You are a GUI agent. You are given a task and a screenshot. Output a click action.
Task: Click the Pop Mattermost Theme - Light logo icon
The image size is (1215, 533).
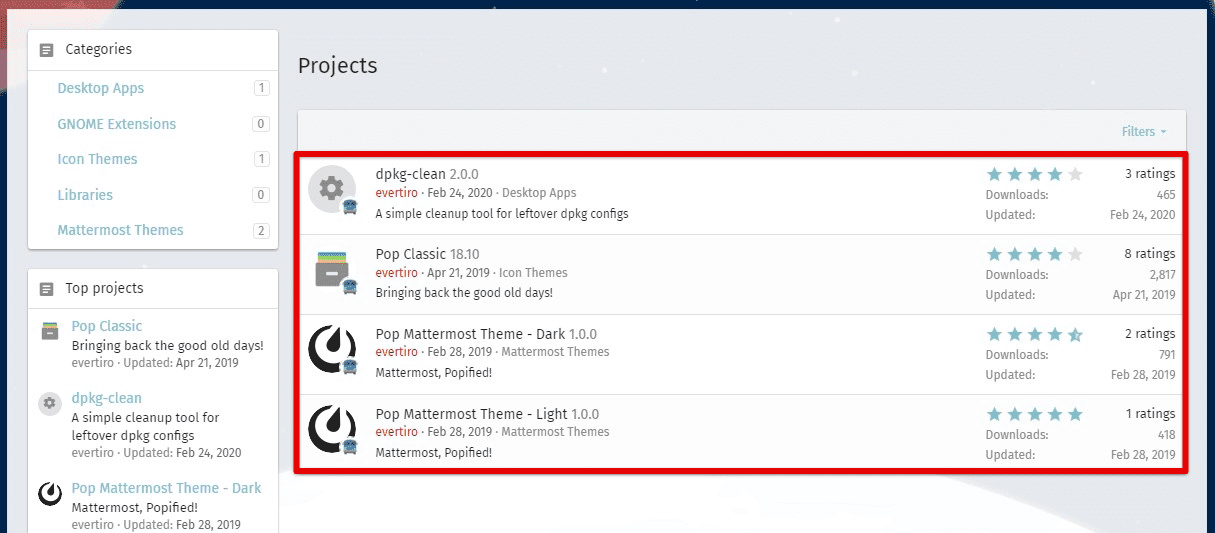[x=331, y=429]
